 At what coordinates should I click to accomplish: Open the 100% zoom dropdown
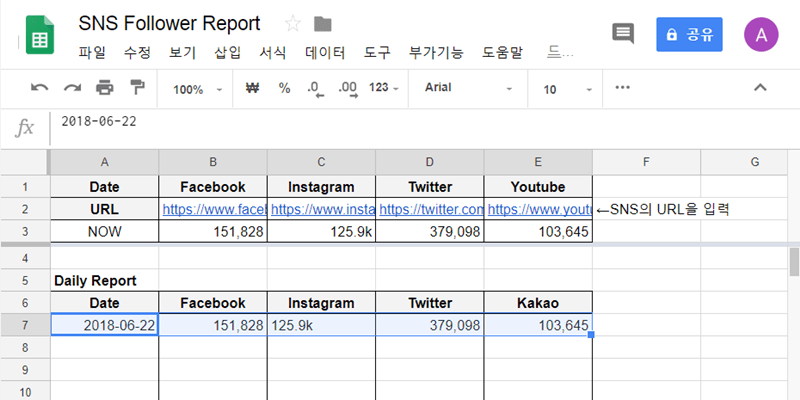pos(198,89)
